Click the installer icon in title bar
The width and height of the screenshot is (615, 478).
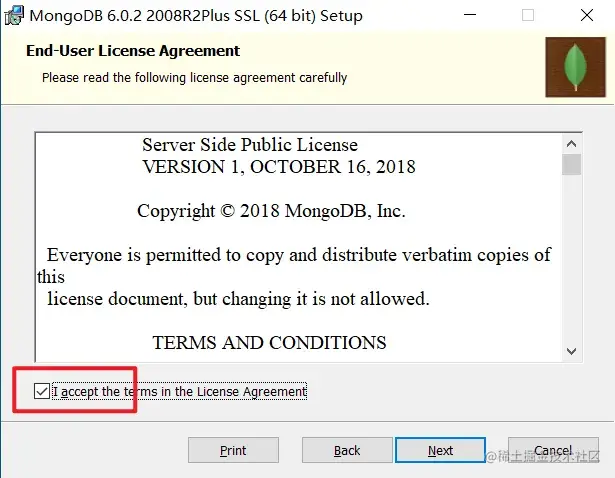(x=14, y=16)
